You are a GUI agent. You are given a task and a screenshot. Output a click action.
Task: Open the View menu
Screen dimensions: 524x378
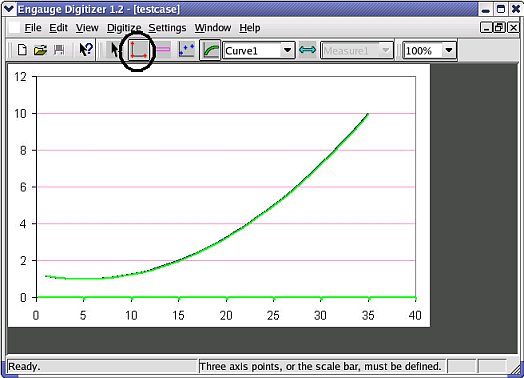click(x=87, y=28)
